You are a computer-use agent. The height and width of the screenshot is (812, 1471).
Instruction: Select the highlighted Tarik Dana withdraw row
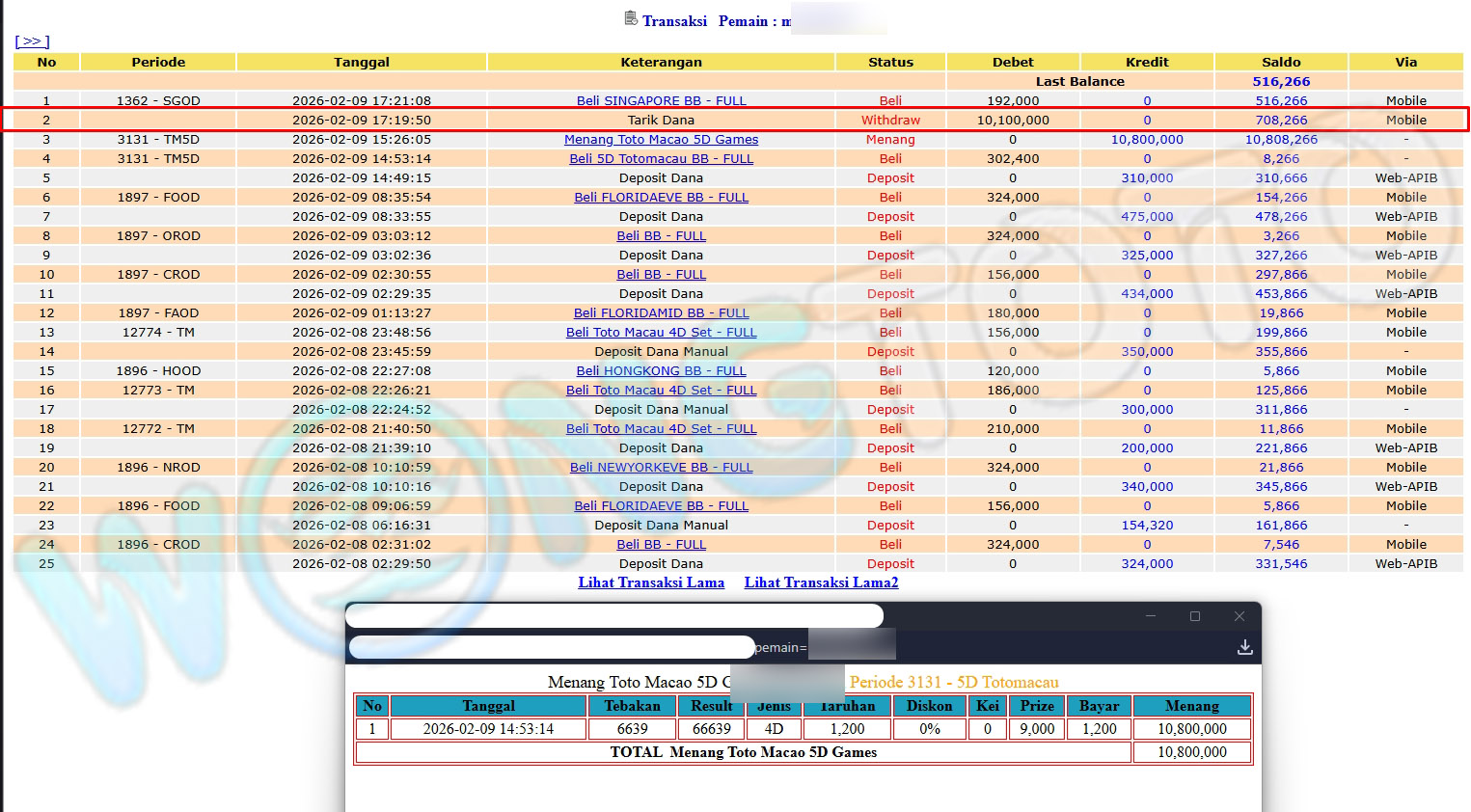(661, 121)
